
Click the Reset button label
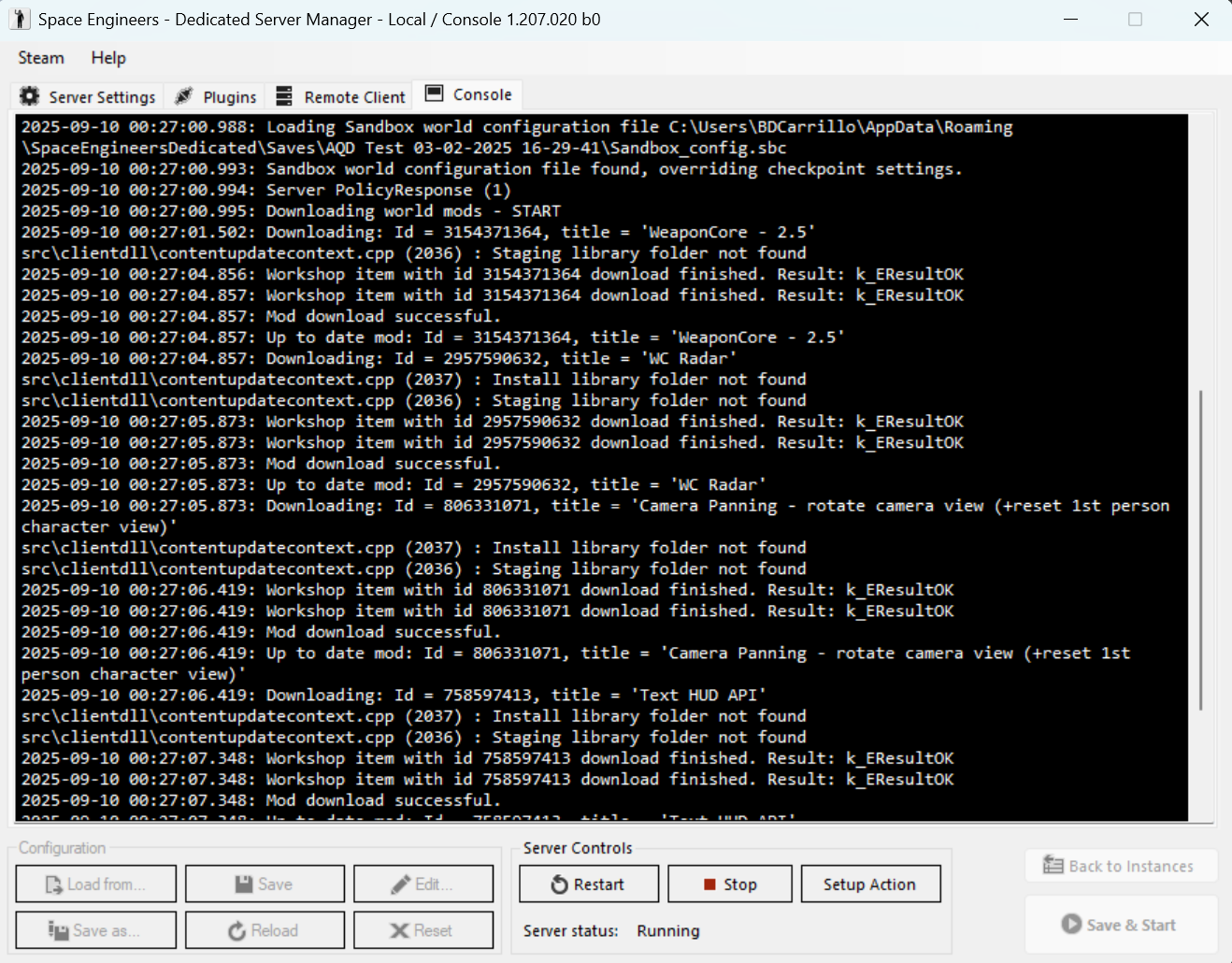point(433,930)
